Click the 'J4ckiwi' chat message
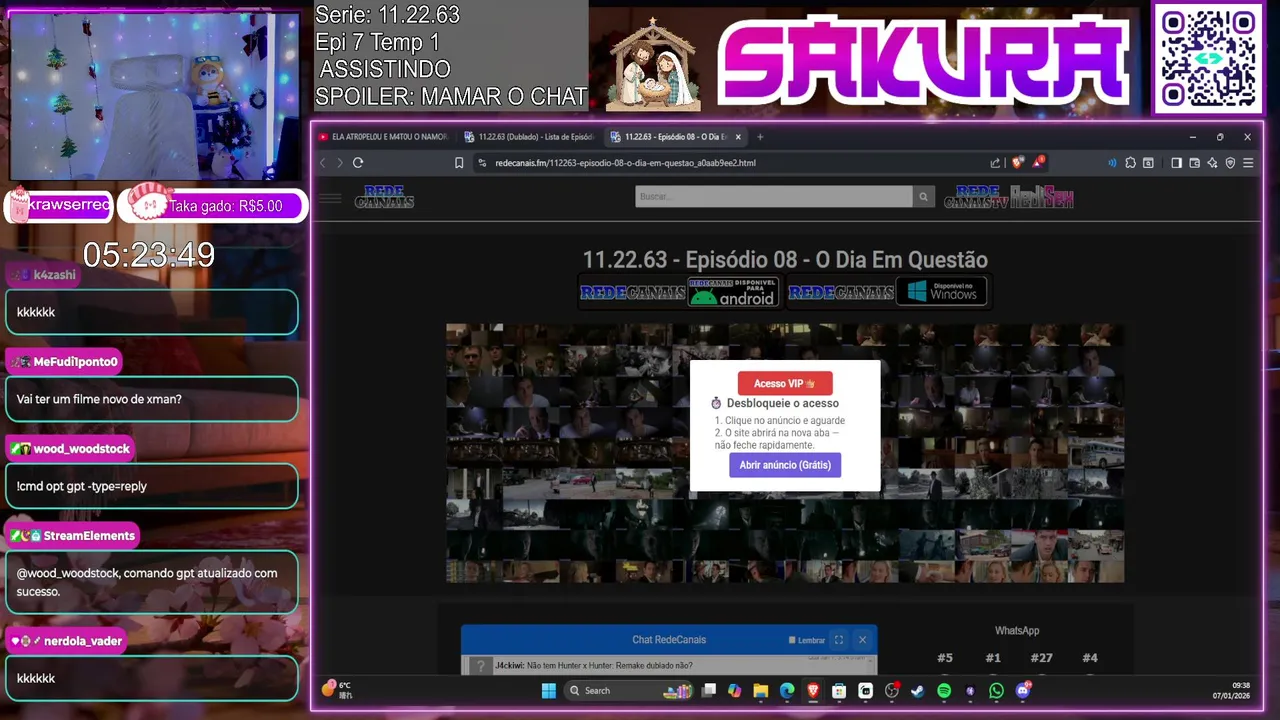Screen dimensions: 1280x720 click(x=594, y=666)
